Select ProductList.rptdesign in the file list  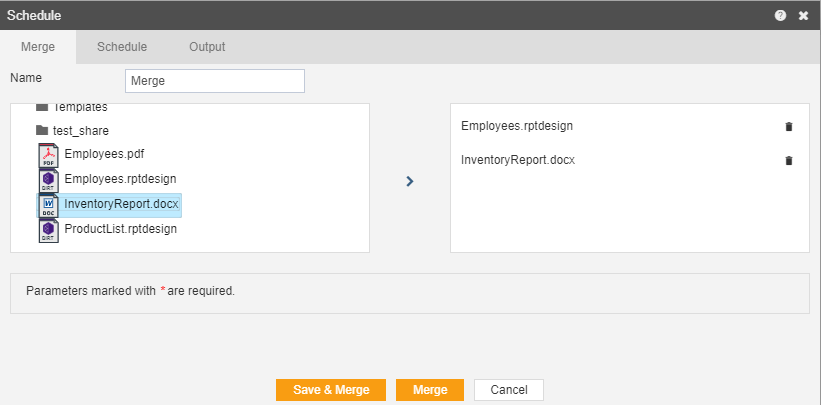pos(120,229)
